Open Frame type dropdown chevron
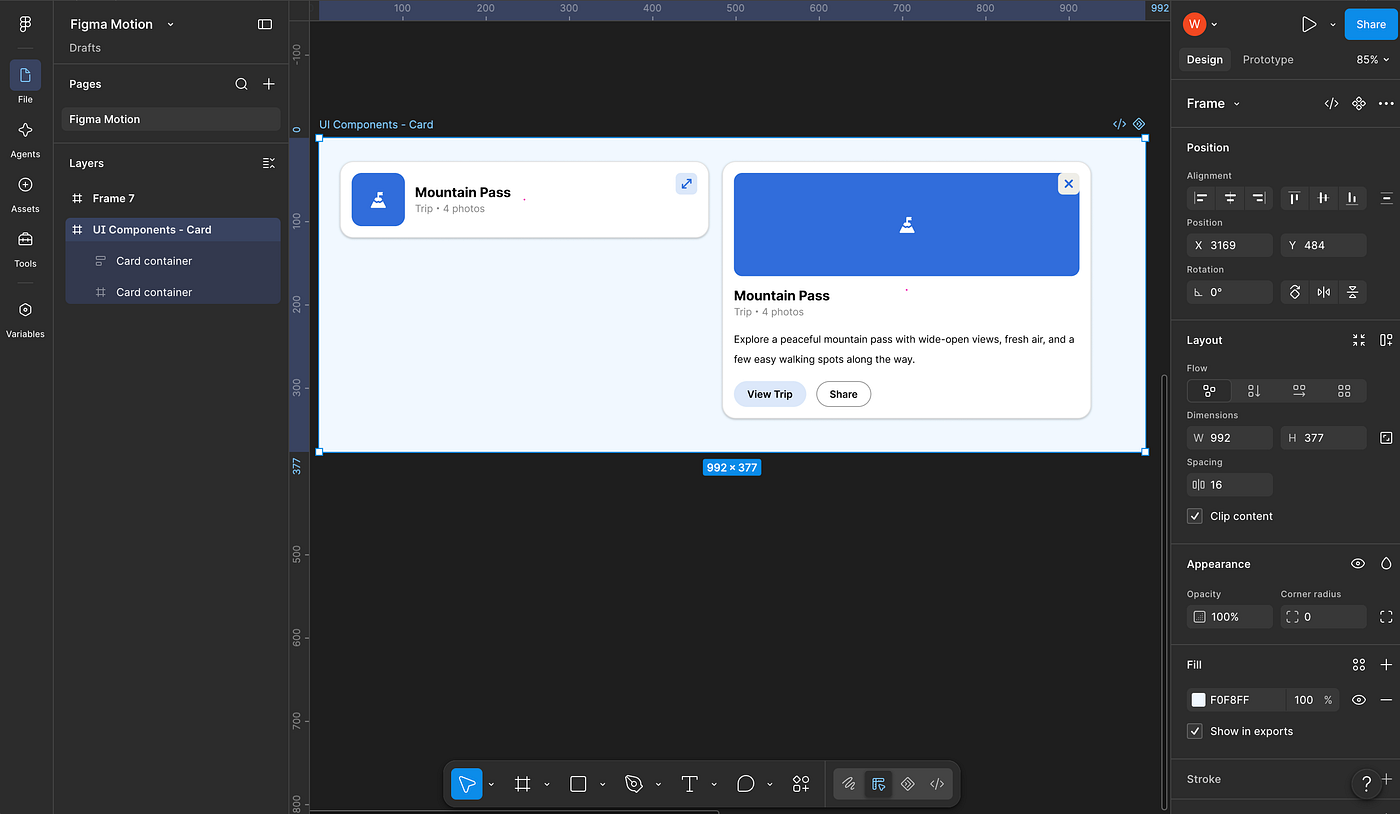This screenshot has width=1400, height=814. pos(1237,103)
